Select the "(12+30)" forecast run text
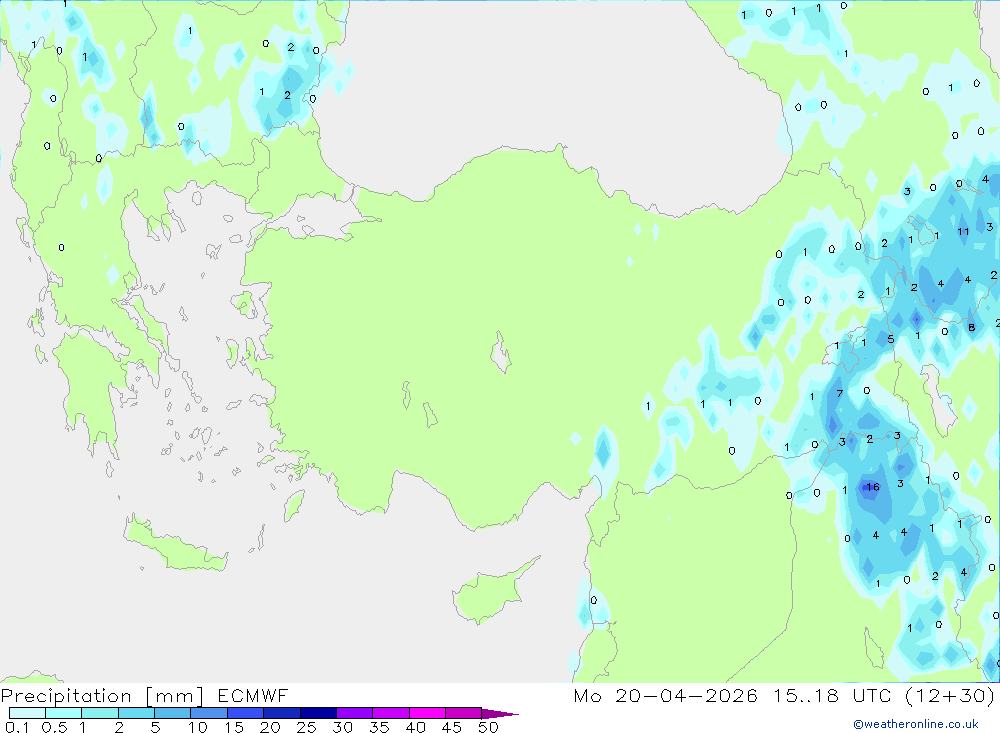Screen dimensions: 1000x733 tap(950, 696)
